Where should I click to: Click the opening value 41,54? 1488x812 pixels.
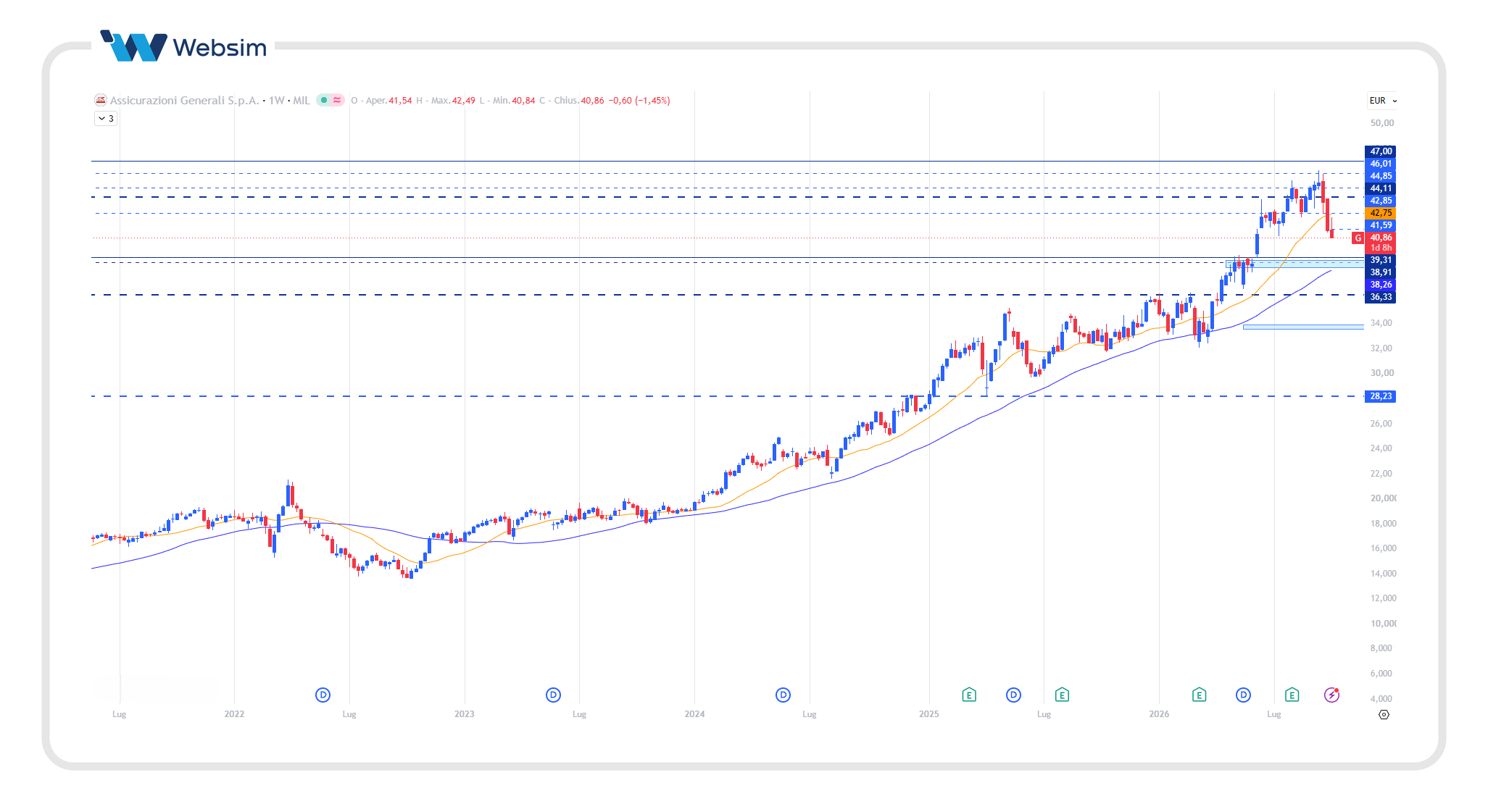point(400,101)
